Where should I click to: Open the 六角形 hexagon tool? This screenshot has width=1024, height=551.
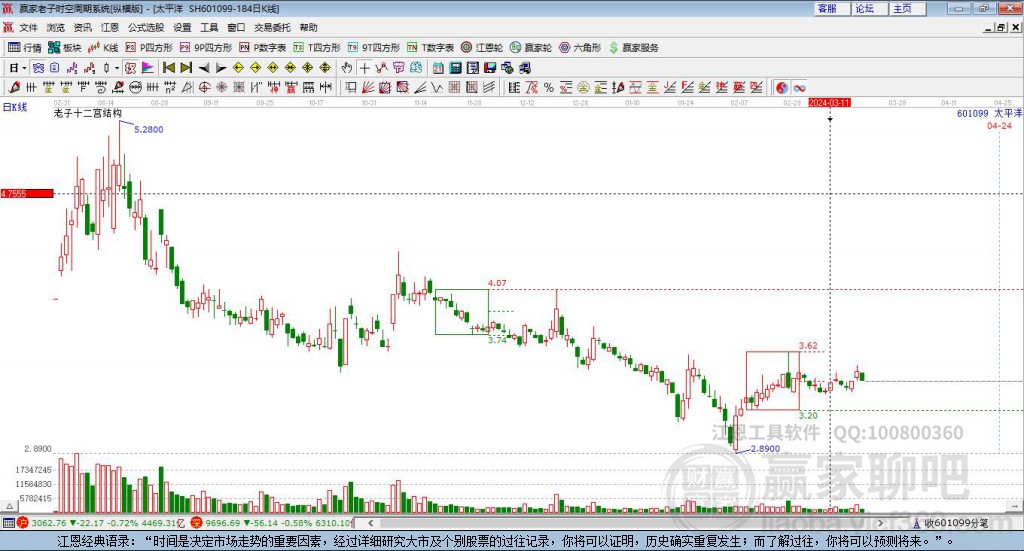click(x=580, y=48)
